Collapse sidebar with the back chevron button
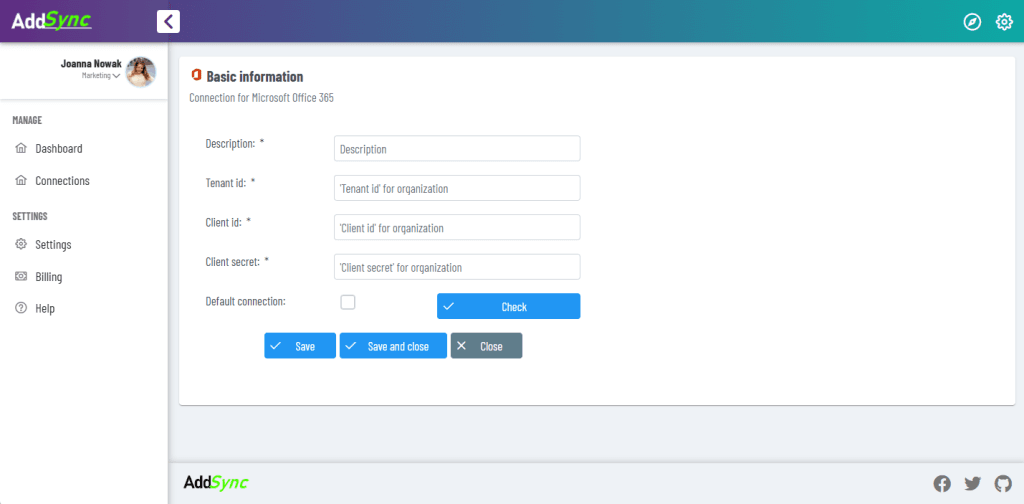Screen dimensions: 1024x504 coord(168,22)
